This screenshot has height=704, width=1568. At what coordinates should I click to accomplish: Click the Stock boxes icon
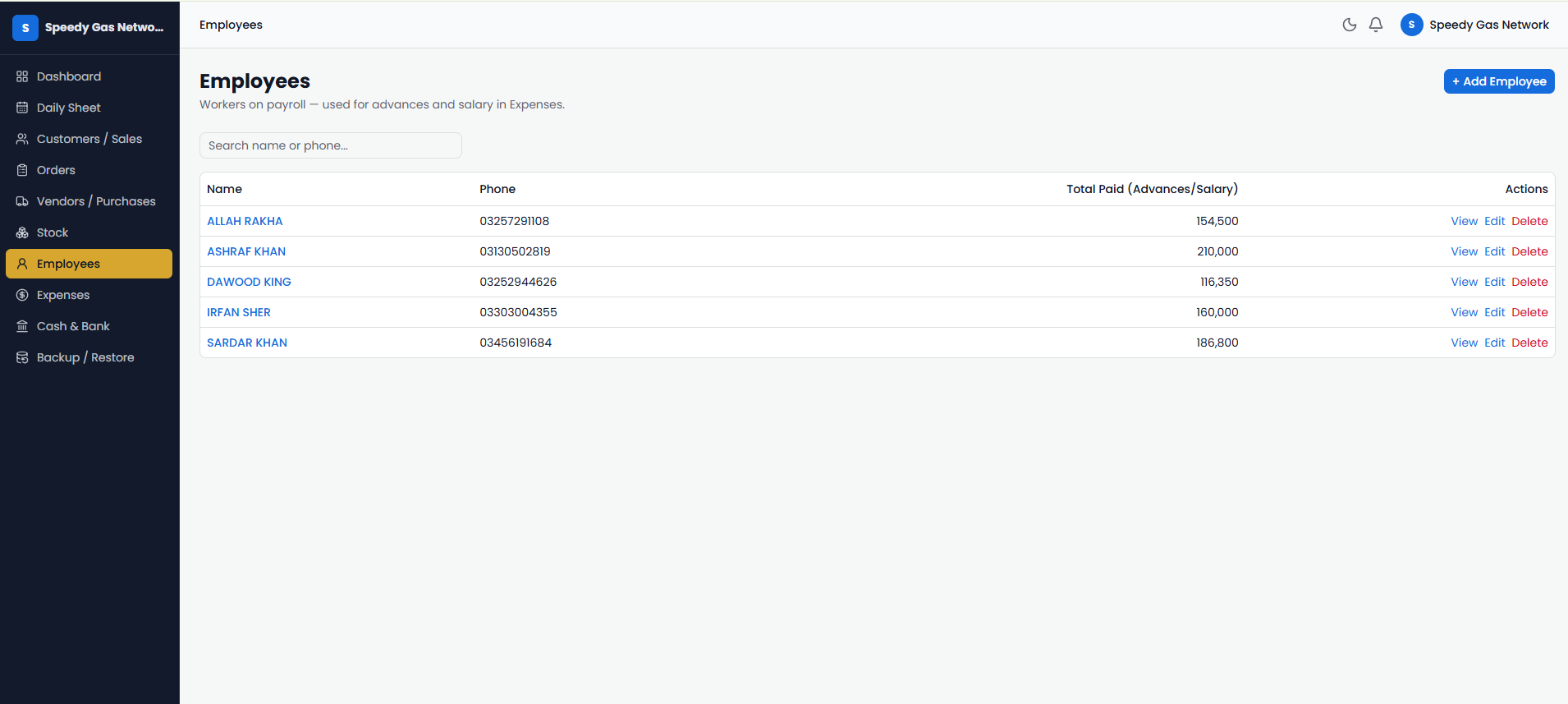[22, 232]
